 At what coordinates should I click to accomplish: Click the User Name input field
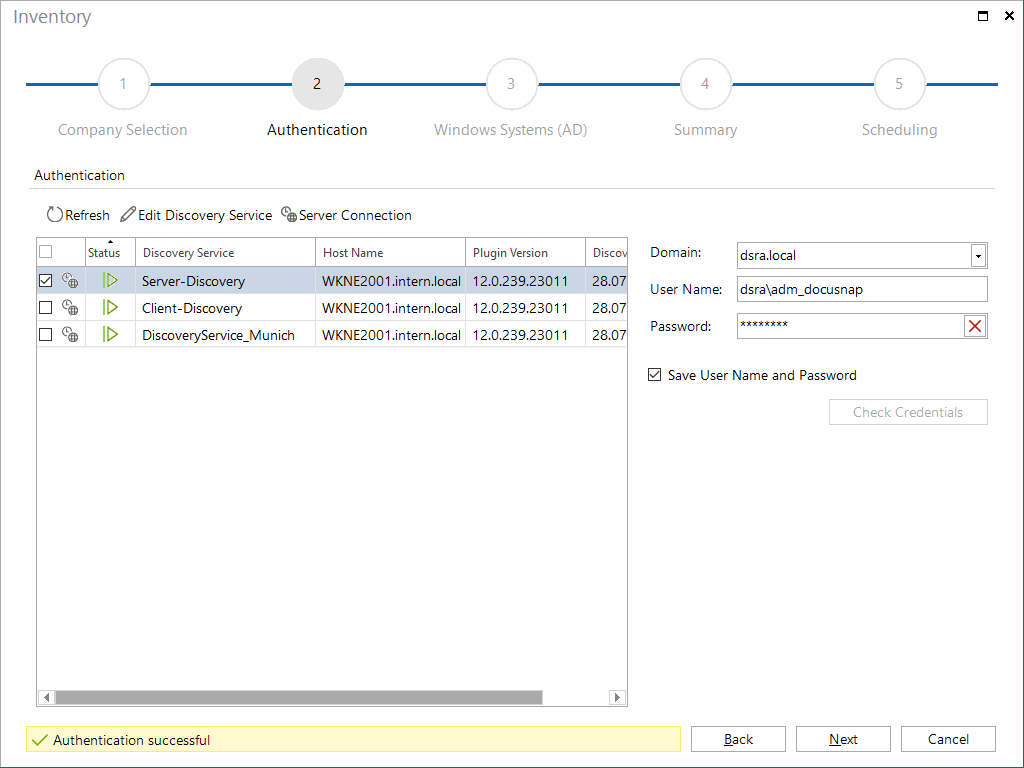862,289
